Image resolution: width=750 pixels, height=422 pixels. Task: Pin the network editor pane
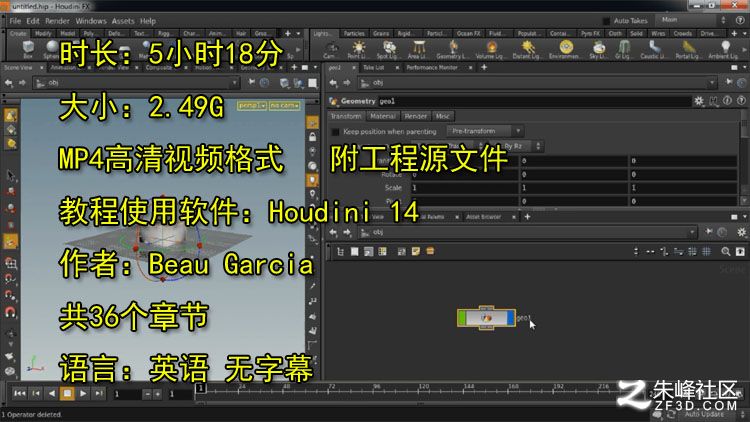click(x=709, y=232)
